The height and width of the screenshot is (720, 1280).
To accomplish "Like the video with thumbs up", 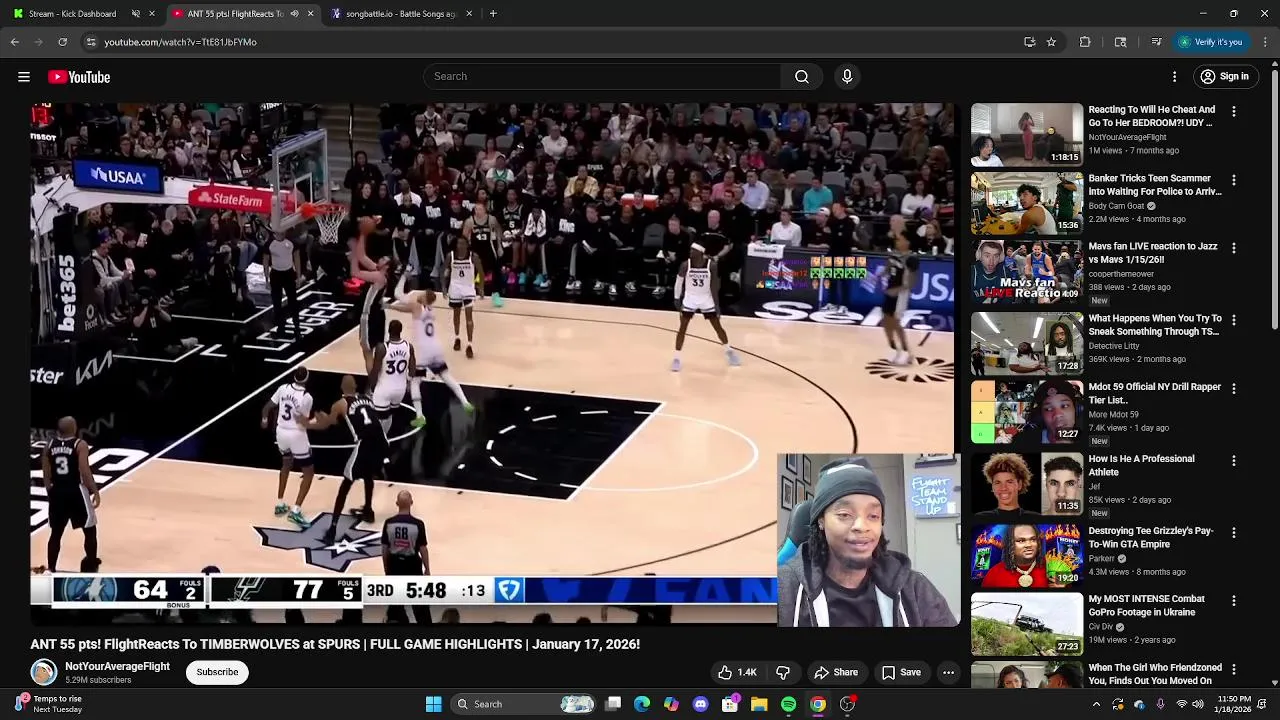I will tap(736, 673).
